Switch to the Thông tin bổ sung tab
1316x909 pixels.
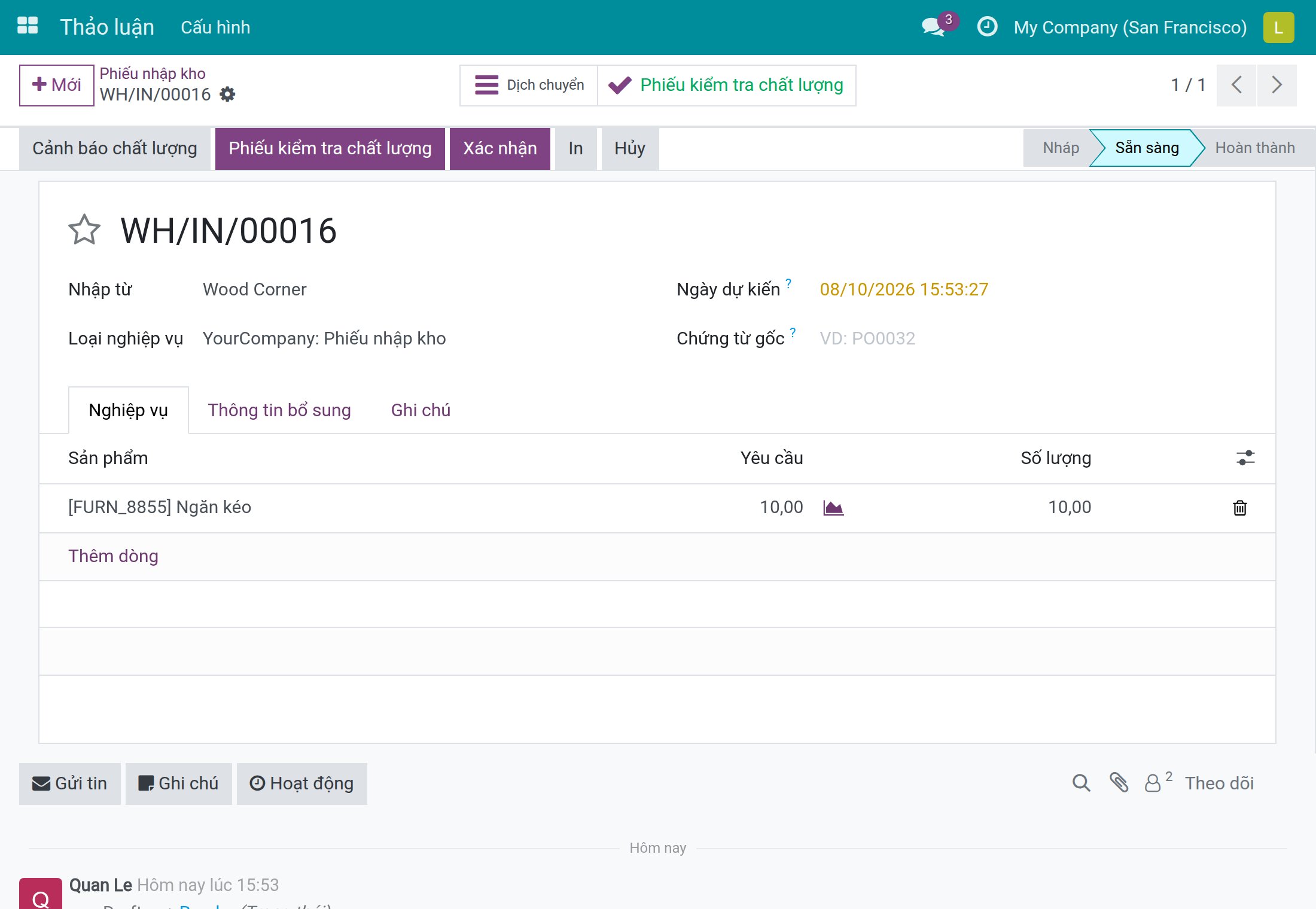tap(279, 410)
